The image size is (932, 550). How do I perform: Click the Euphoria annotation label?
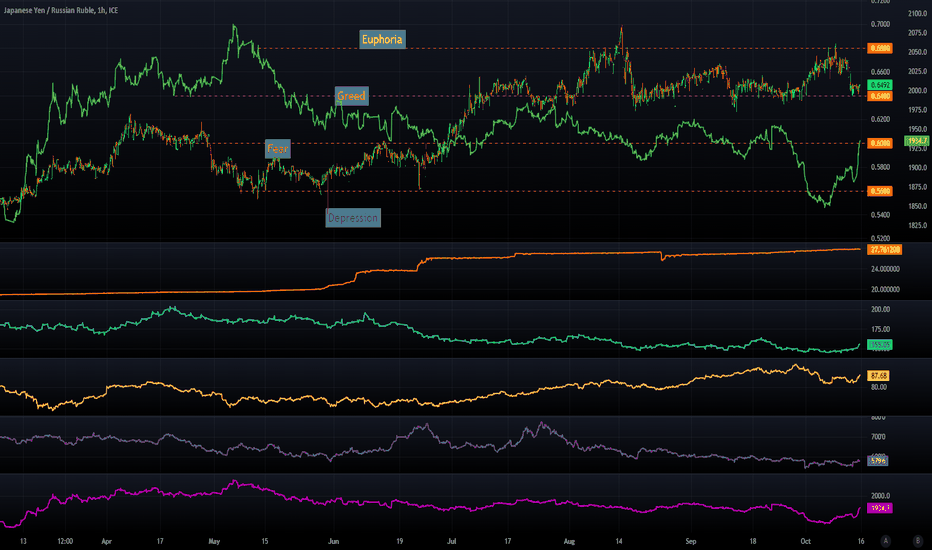382,40
